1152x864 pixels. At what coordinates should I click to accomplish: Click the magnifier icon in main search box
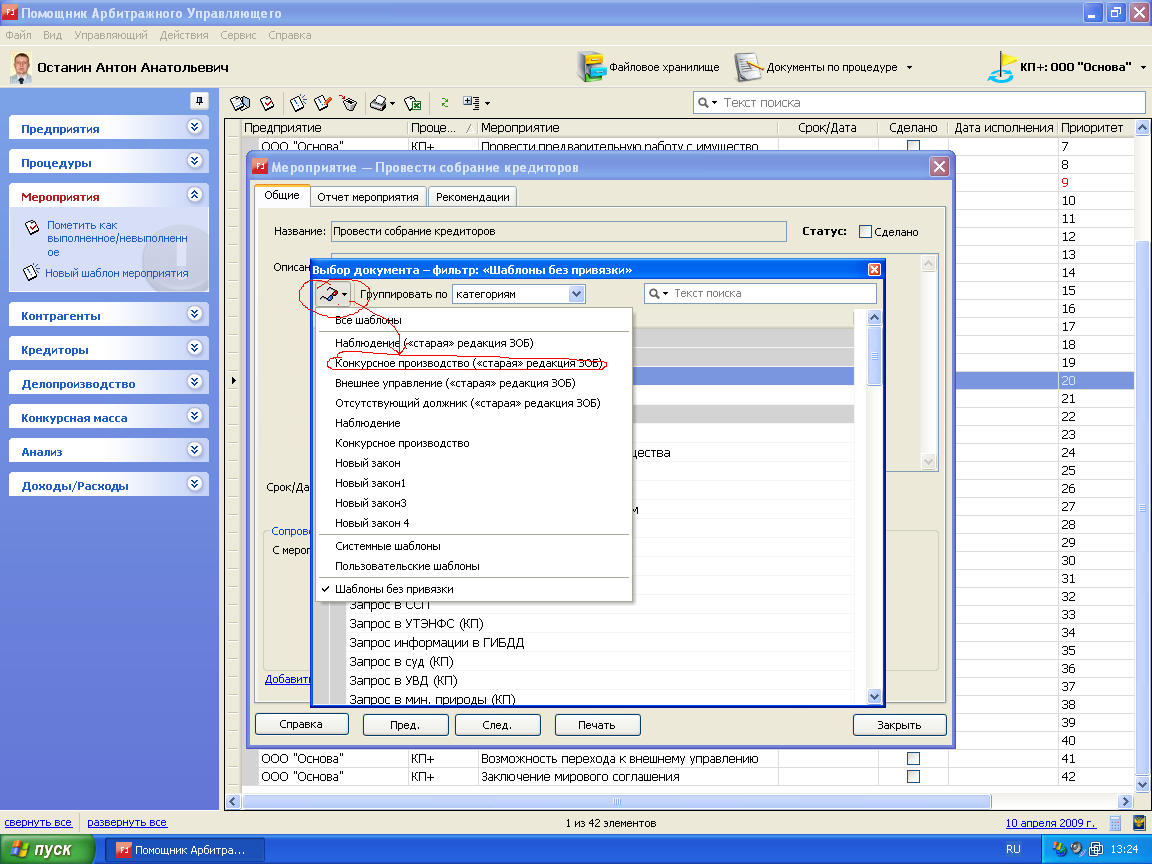click(703, 103)
